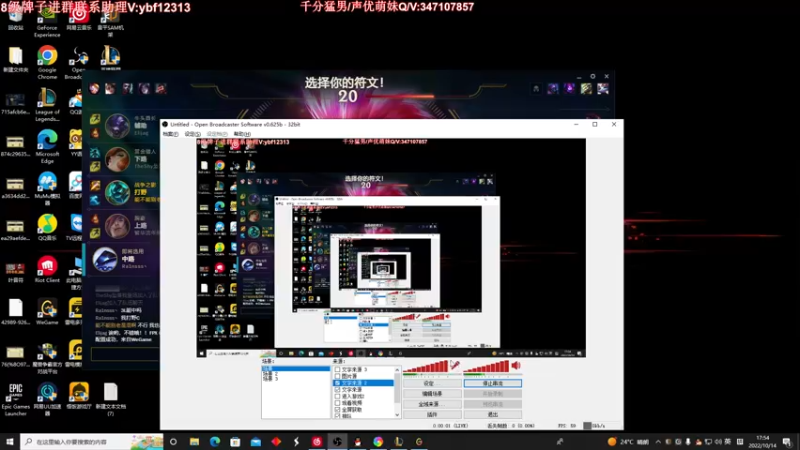Screen dimensions: 800x450
Task: Open Task View from taskbar
Action: click(173, 441)
